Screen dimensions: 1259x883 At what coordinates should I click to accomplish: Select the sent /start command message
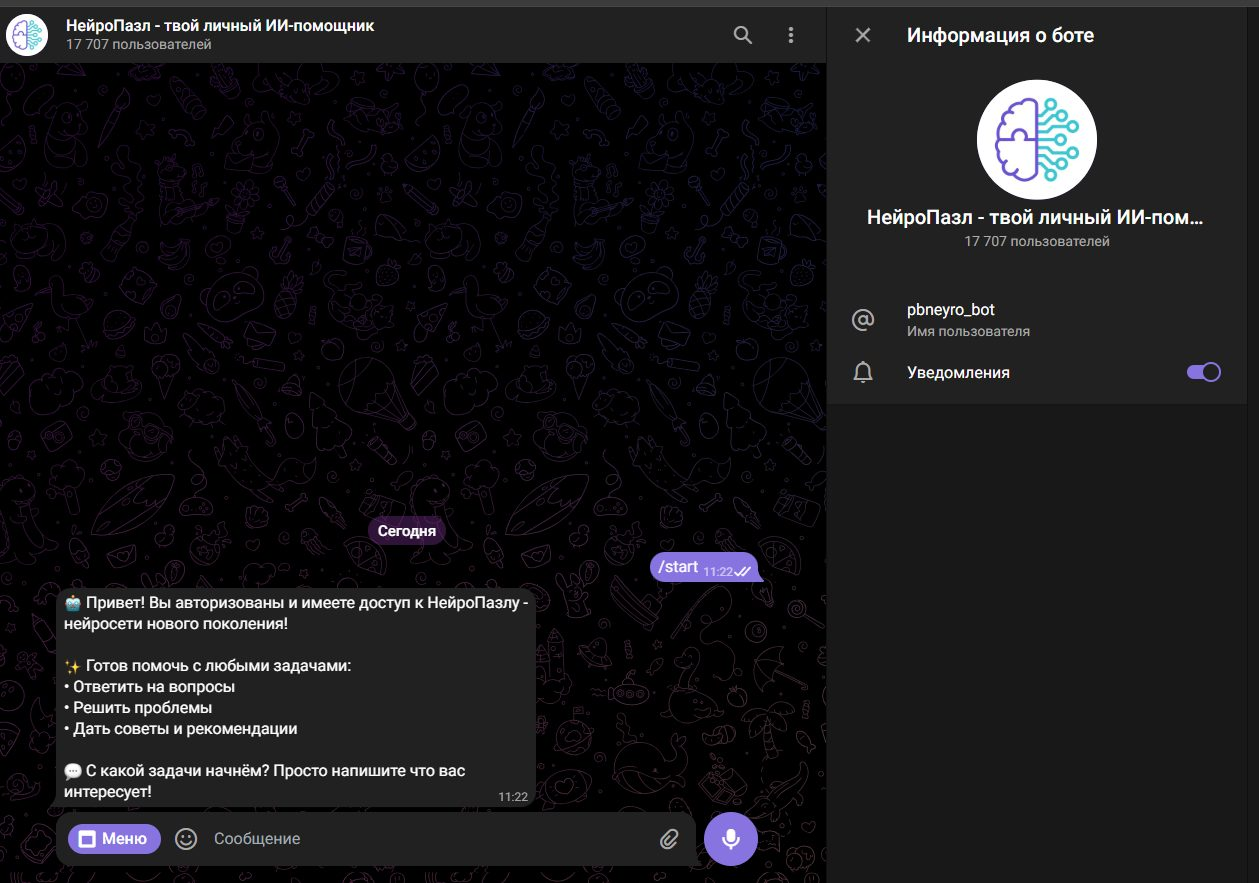coord(679,567)
